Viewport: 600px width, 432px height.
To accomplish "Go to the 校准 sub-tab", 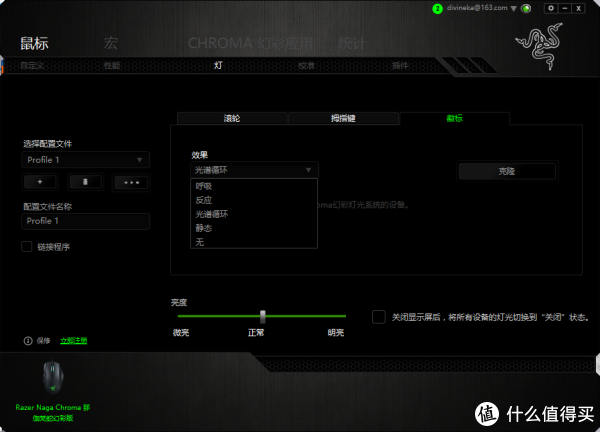I will 306,65.
